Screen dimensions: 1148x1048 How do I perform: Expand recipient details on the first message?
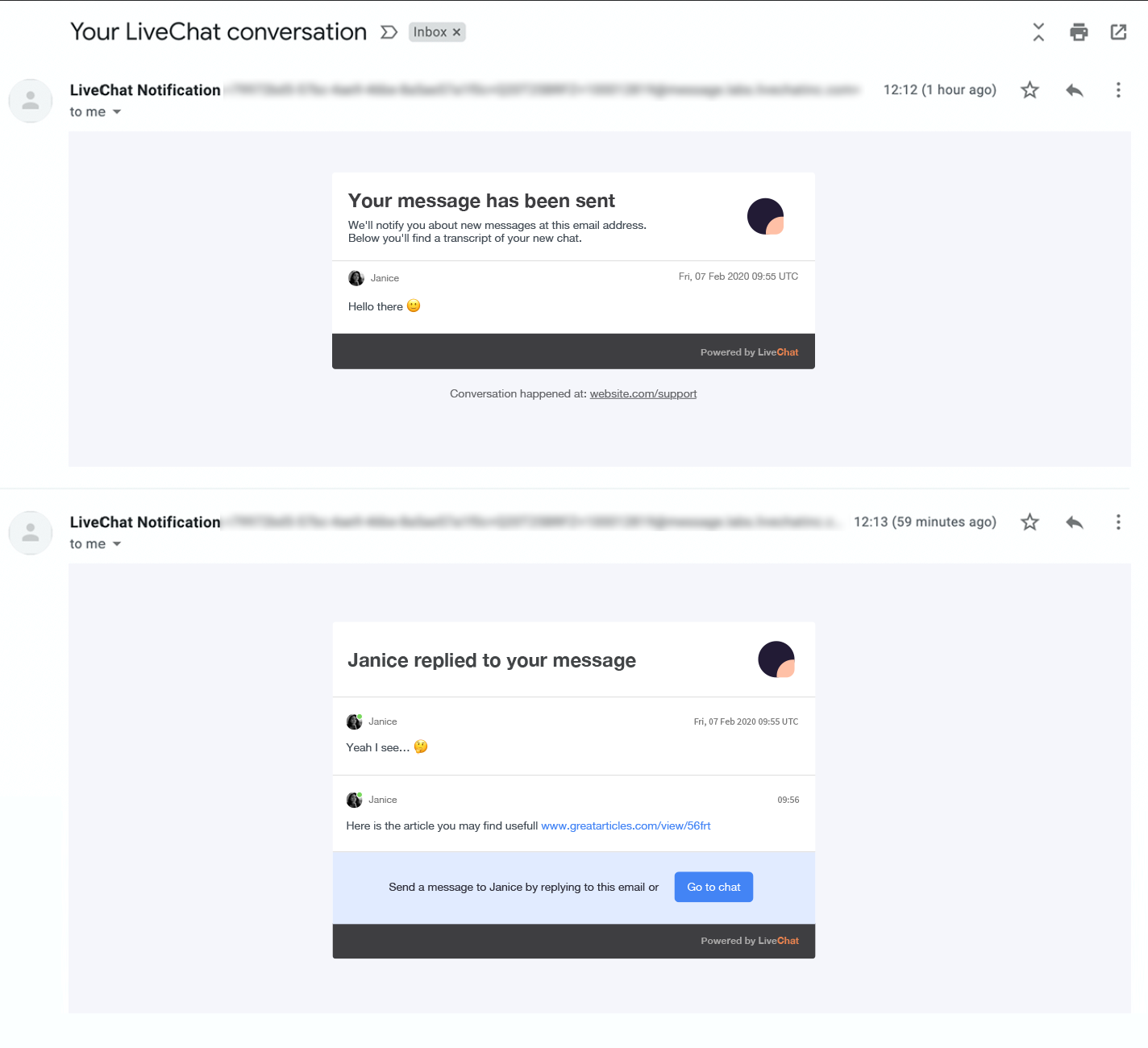coord(117,111)
